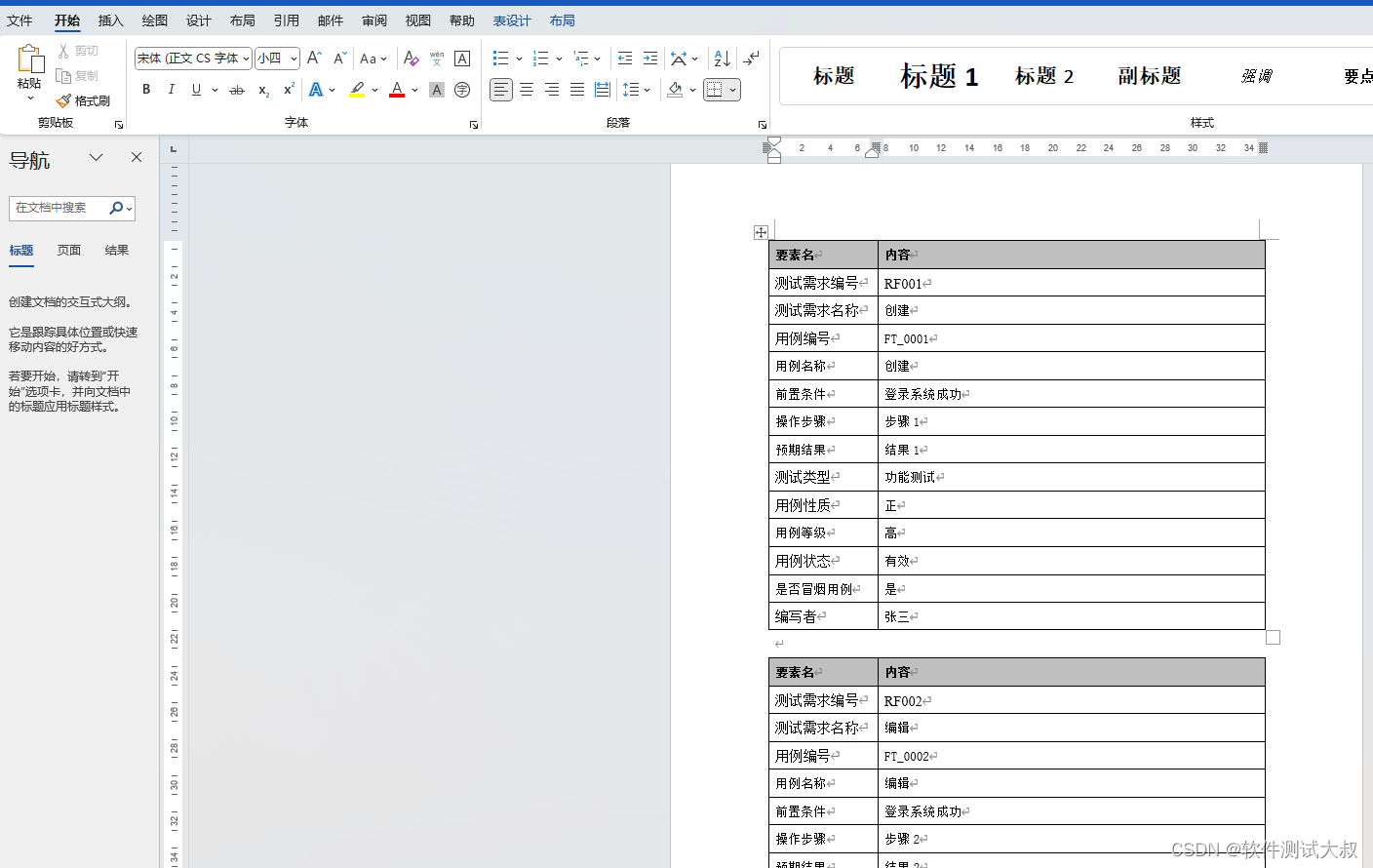Viewport: 1373px width, 868px height.
Task: Switch to the 引用 ribbon tab
Action: click(287, 20)
